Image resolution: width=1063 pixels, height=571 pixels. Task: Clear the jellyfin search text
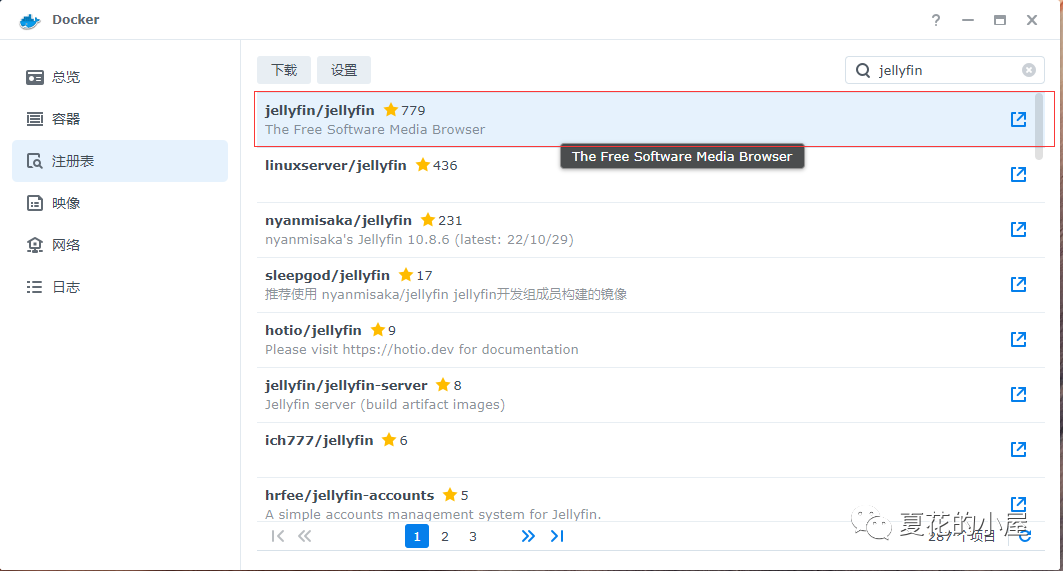[x=1028, y=70]
